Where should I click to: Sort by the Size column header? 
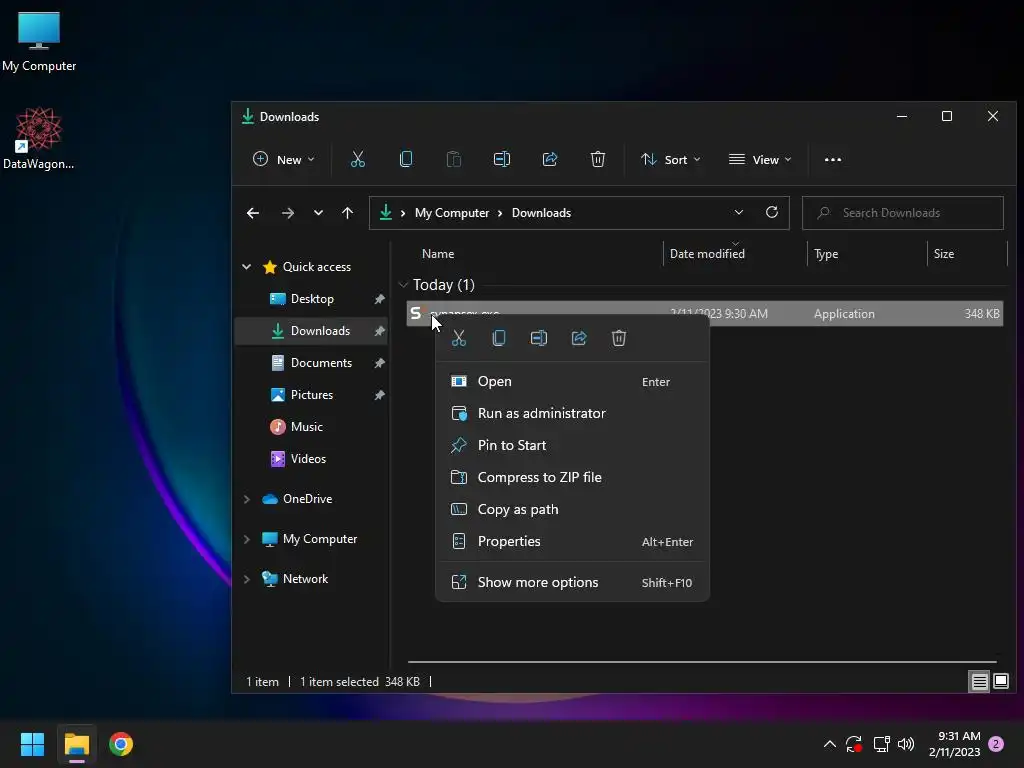(967, 253)
